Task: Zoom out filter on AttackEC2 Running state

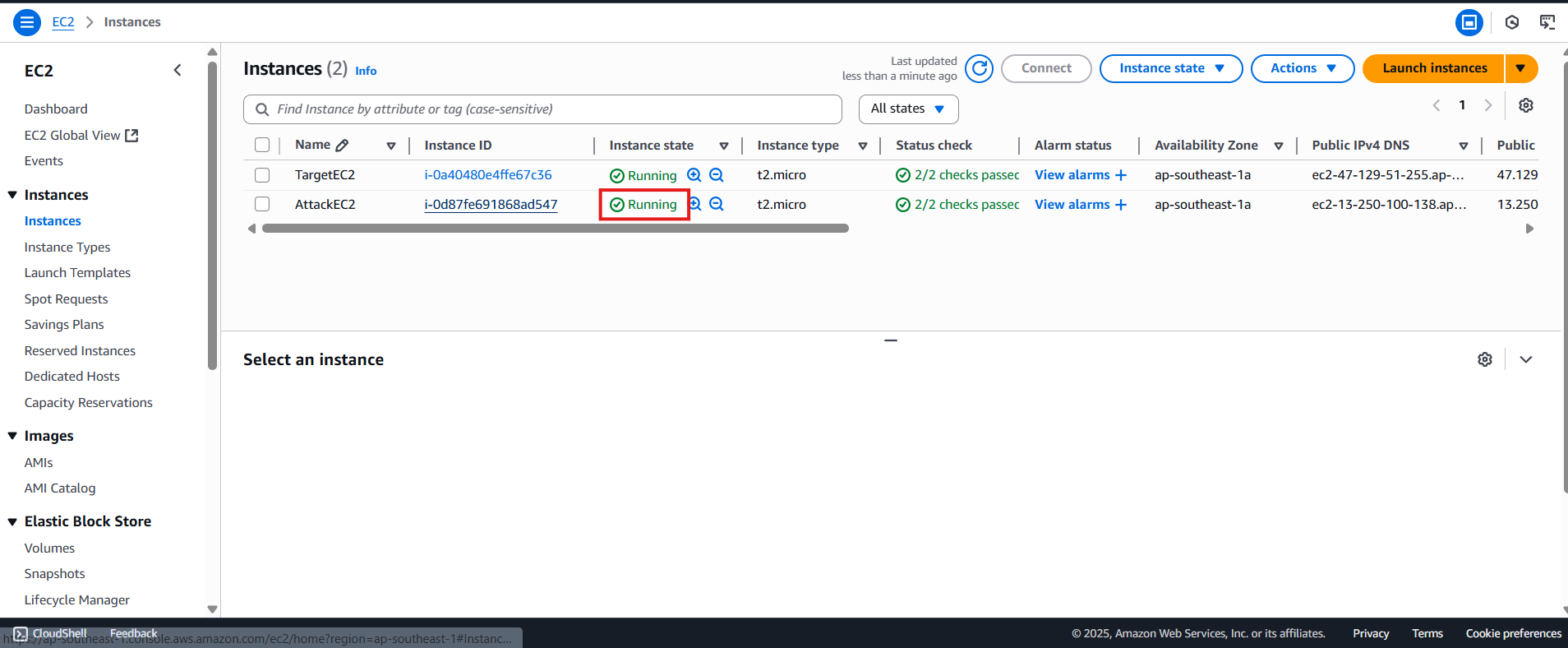Action: 717,204
